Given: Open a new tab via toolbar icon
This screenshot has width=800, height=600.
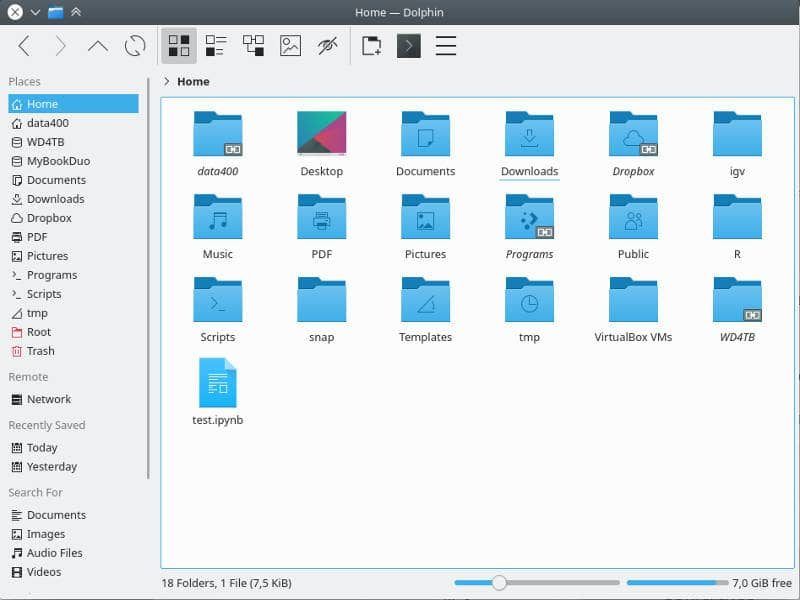Looking at the screenshot, I should pyautogui.click(x=371, y=46).
